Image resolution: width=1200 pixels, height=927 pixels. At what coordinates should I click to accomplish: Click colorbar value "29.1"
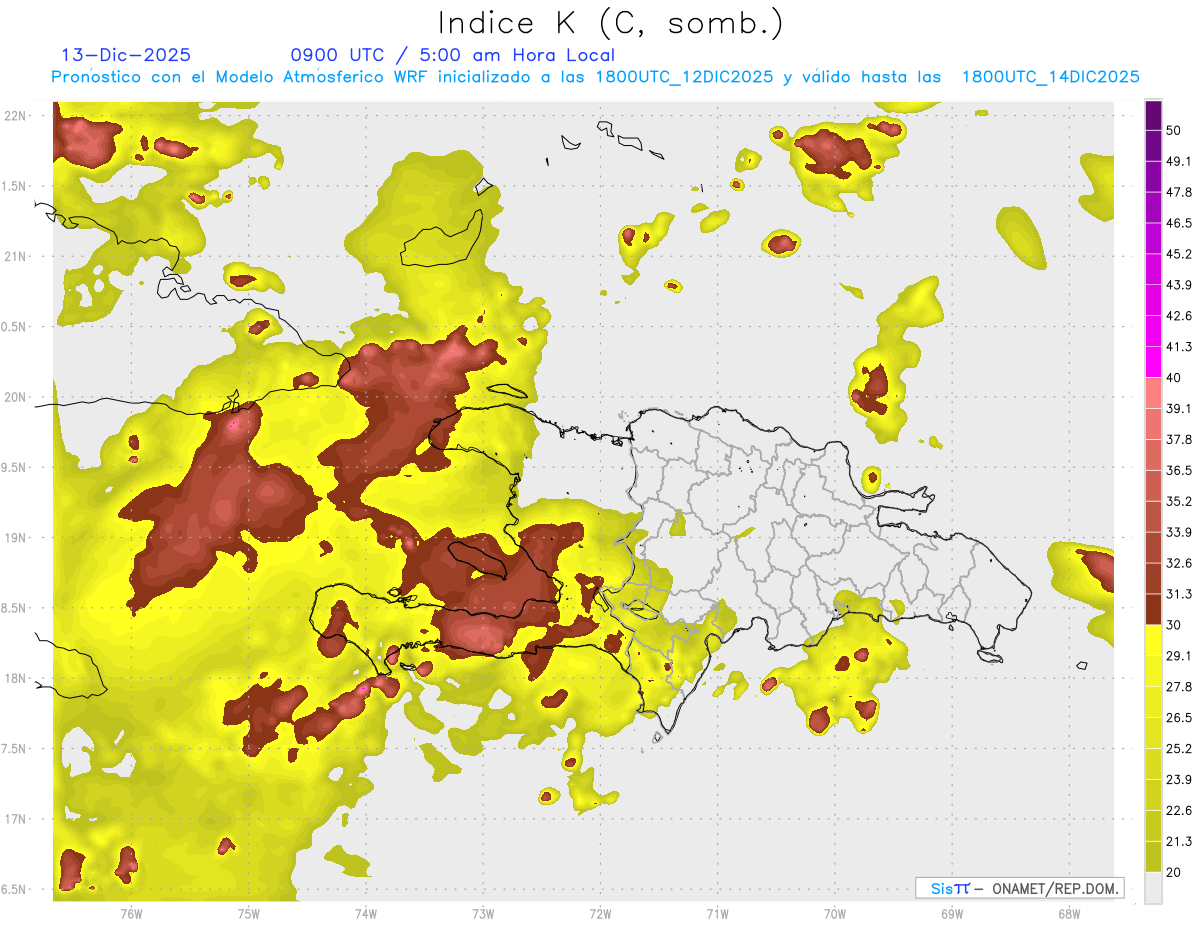1179,656
